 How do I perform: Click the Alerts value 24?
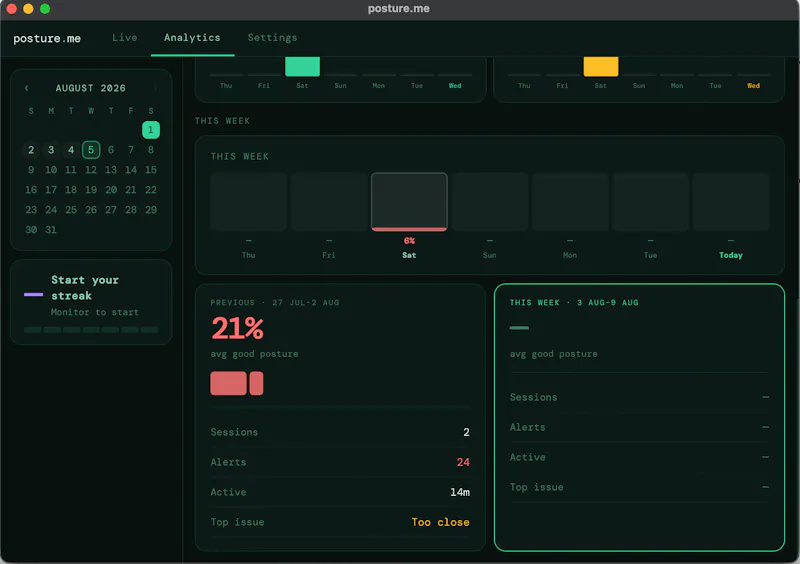463,462
